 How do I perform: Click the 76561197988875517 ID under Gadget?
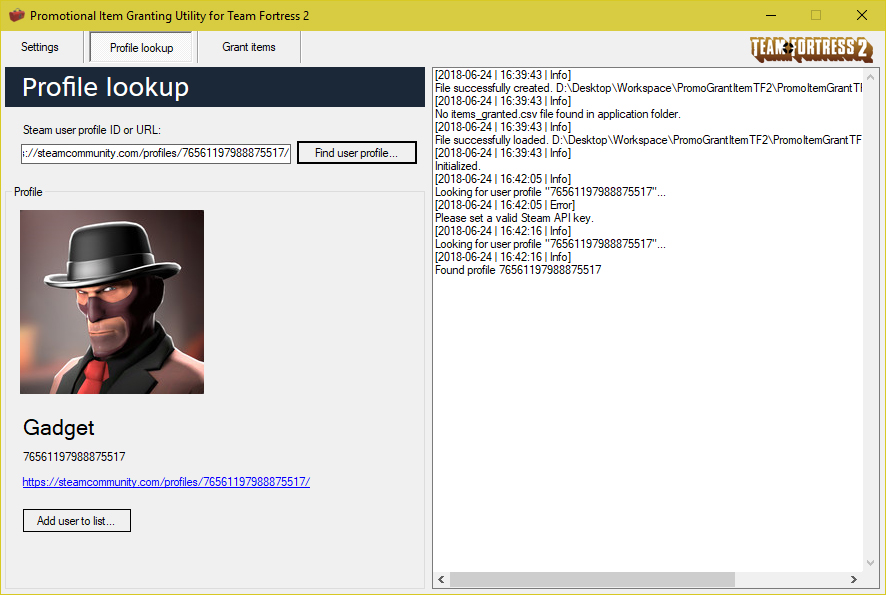(x=74, y=457)
